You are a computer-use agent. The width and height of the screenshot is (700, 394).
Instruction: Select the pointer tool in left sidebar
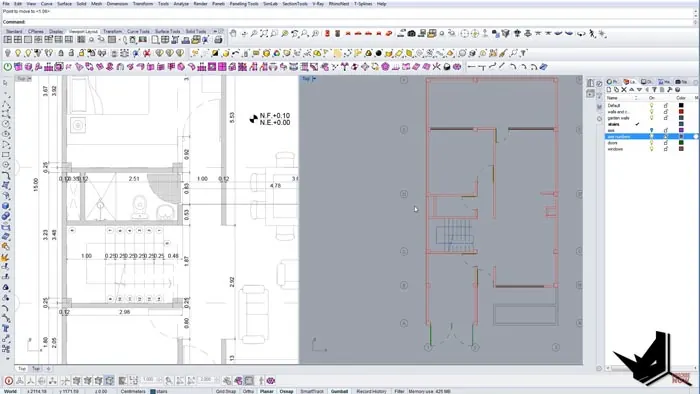(x=5, y=83)
